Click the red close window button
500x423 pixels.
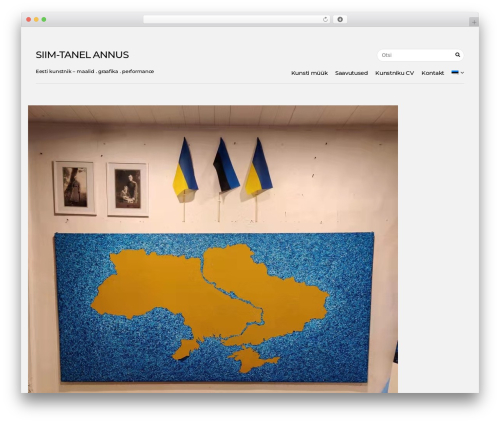(x=29, y=19)
